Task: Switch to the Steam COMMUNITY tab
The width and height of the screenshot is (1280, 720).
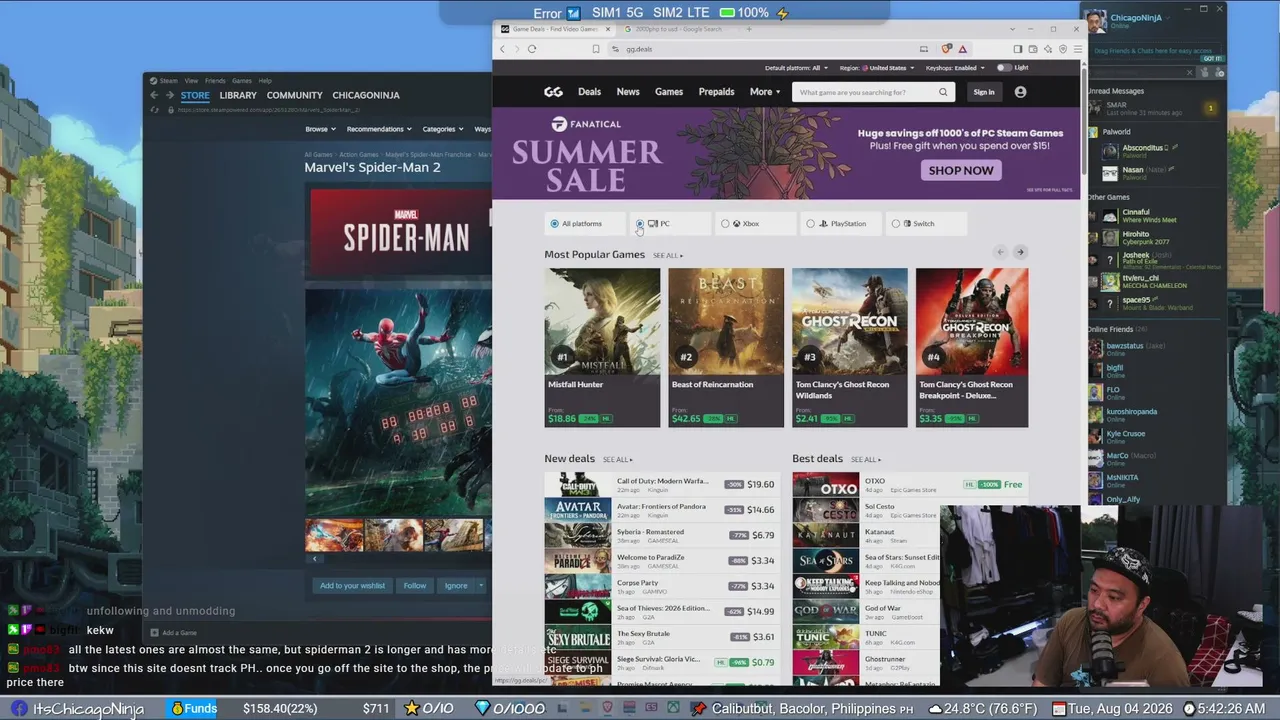Action: tap(294, 95)
